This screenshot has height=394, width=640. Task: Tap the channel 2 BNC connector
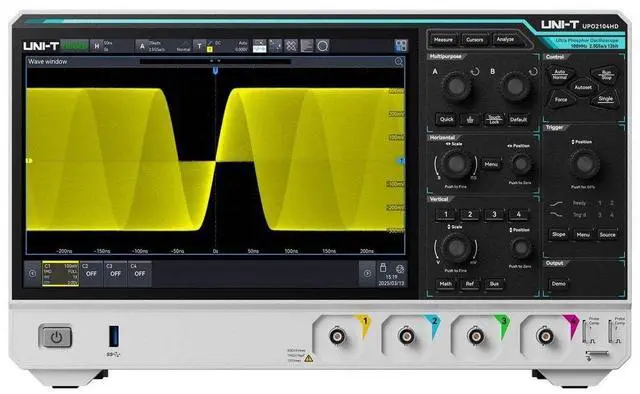tap(407, 337)
